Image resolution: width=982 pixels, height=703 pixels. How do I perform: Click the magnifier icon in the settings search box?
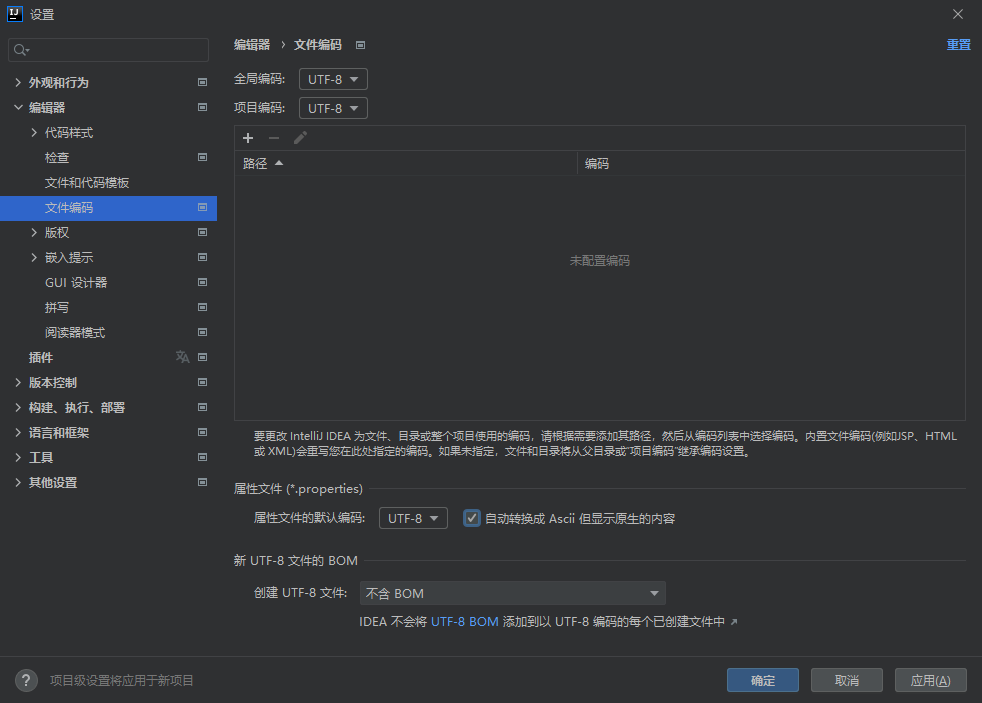tap(21, 49)
